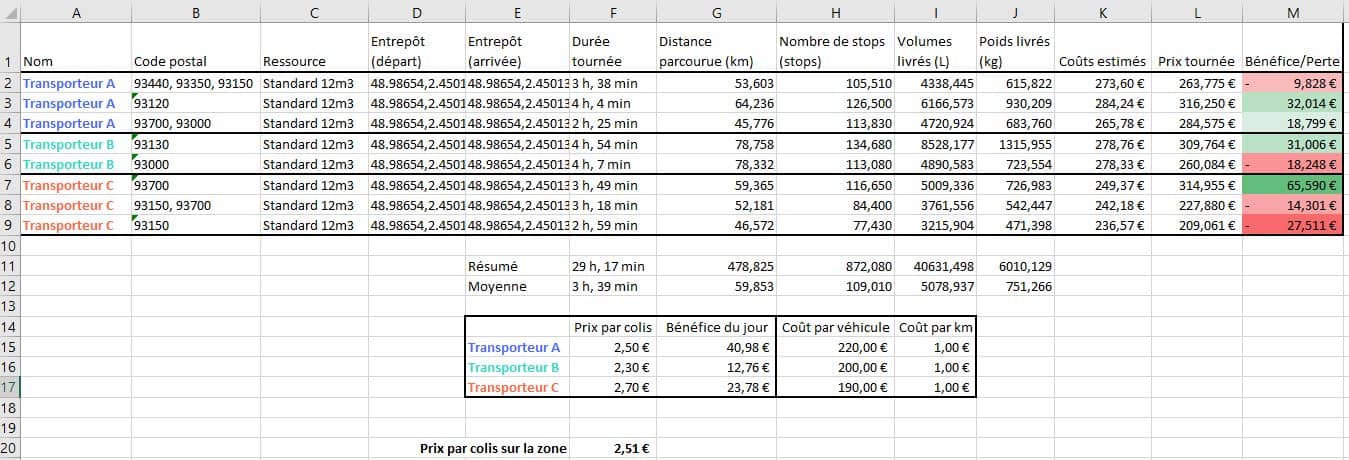Click the 'Poids livrés (kg)' header cell
Image resolution: width=1349 pixels, height=460 pixels.
(1015, 48)
